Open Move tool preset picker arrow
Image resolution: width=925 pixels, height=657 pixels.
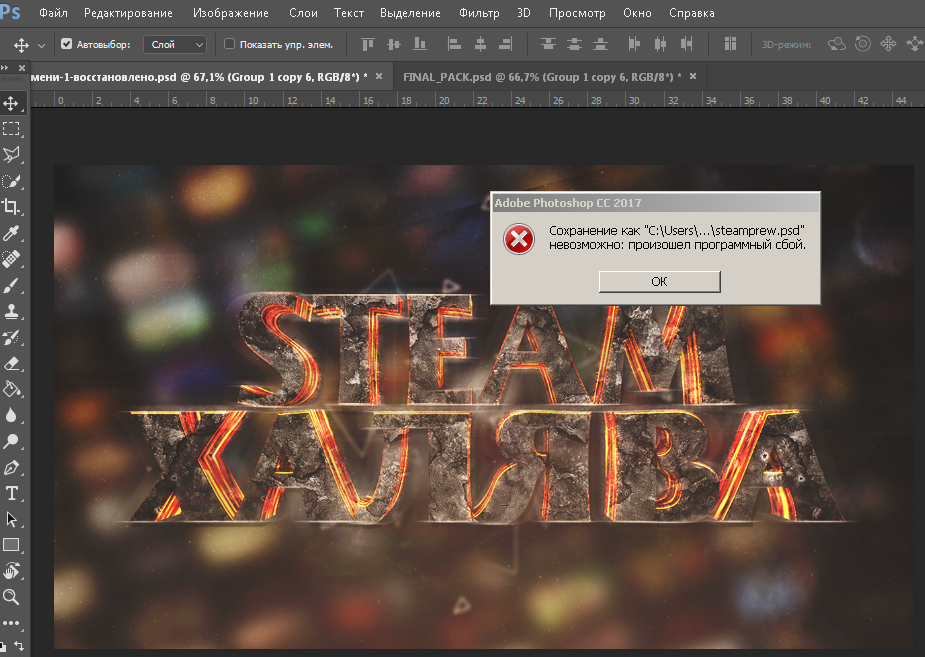[41, 45]
